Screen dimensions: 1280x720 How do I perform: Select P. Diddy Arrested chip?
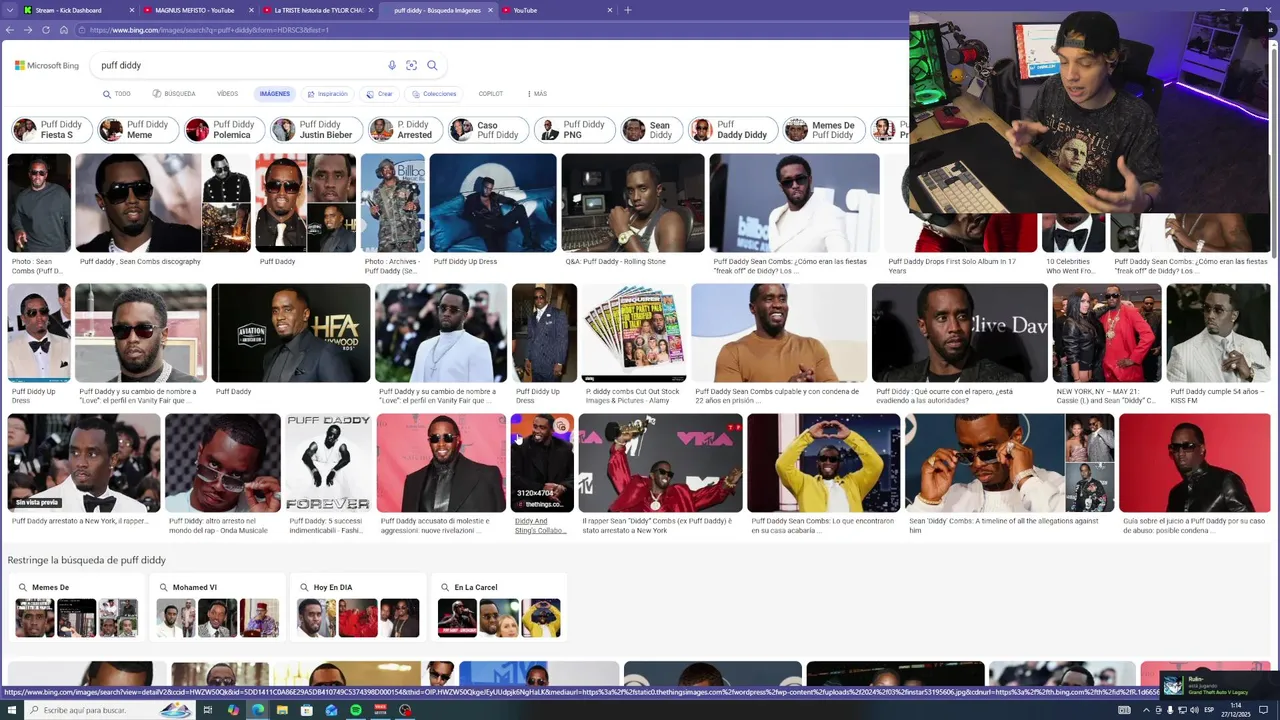coord(406,130)
